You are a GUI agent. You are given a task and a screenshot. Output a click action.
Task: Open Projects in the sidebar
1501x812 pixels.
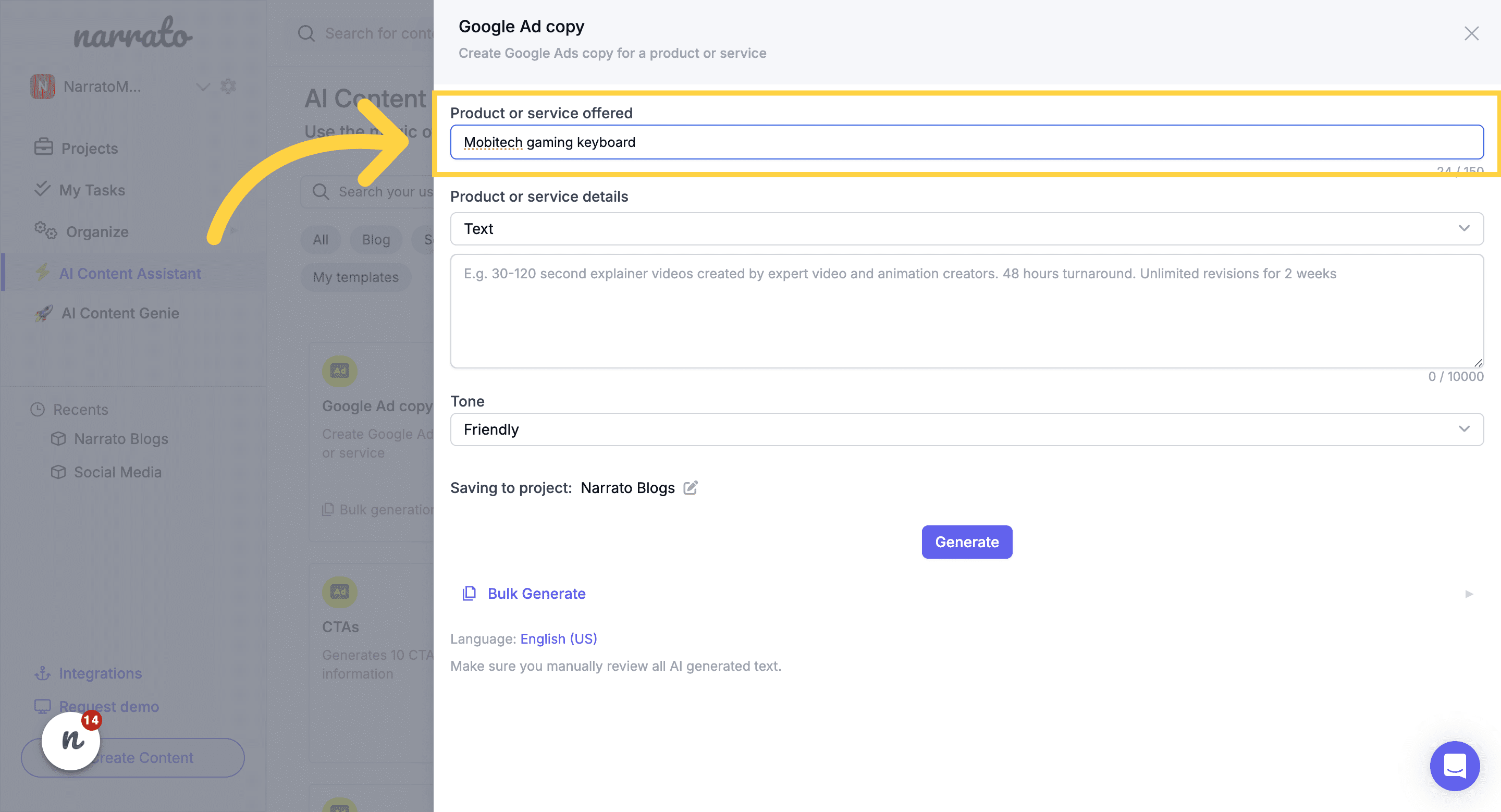click(x=89, y=148)
